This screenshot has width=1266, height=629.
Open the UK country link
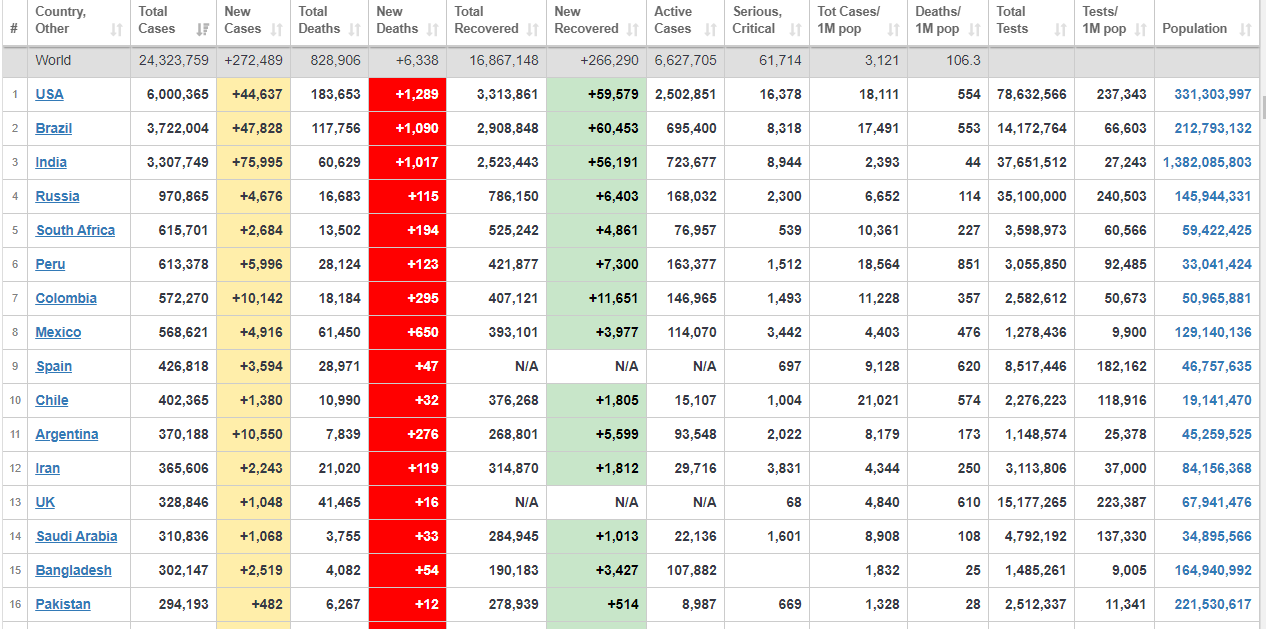click(x=45, y=502)
